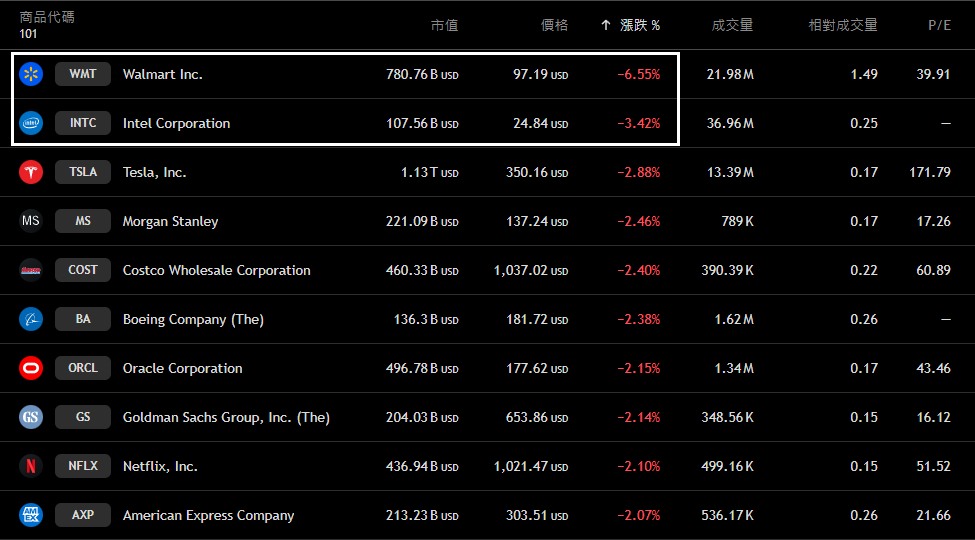
Task: Sort by the 成交量 column header
Action: click(x=732, y=25)
